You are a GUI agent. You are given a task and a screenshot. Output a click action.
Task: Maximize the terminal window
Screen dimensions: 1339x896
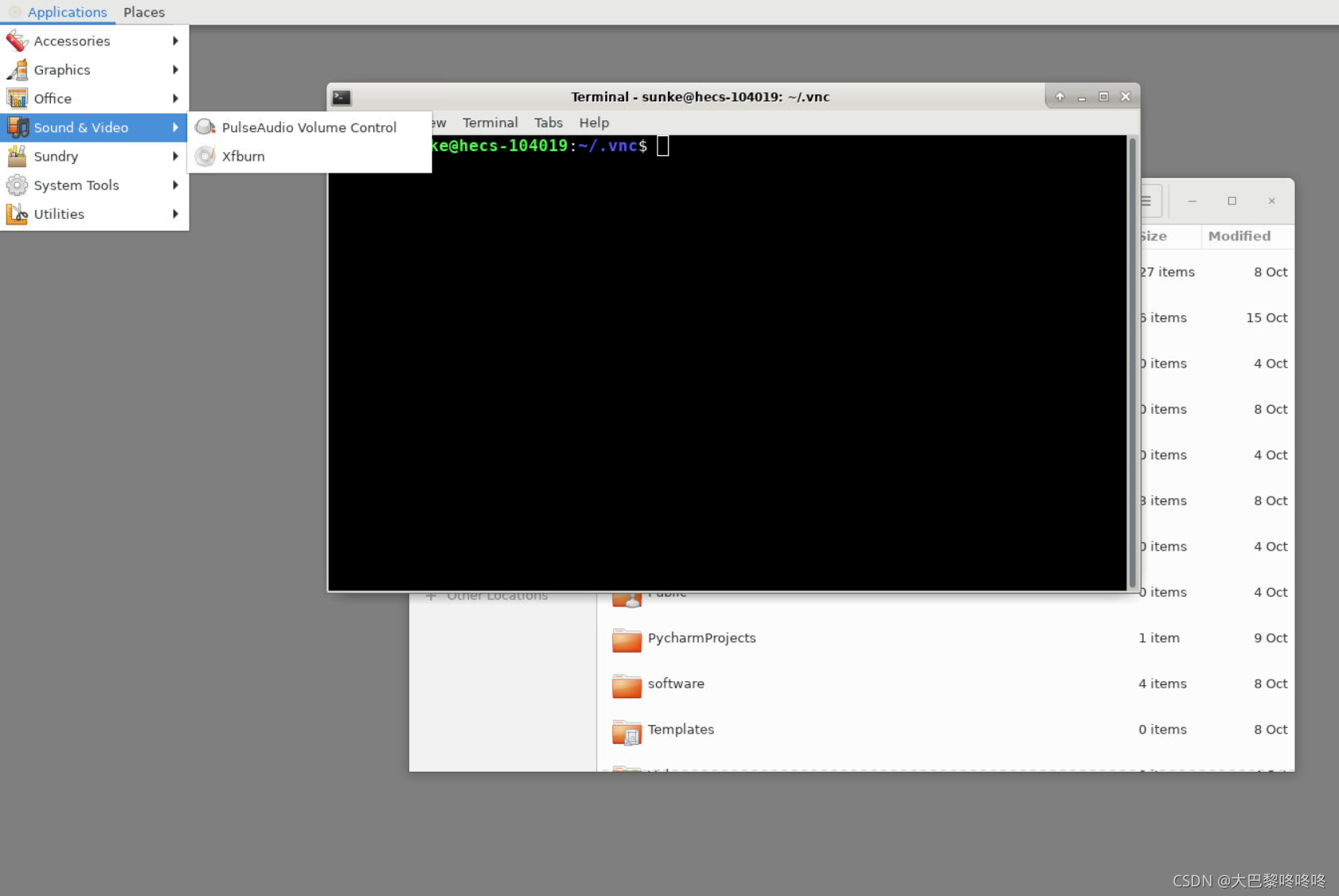click(1103, 96)
